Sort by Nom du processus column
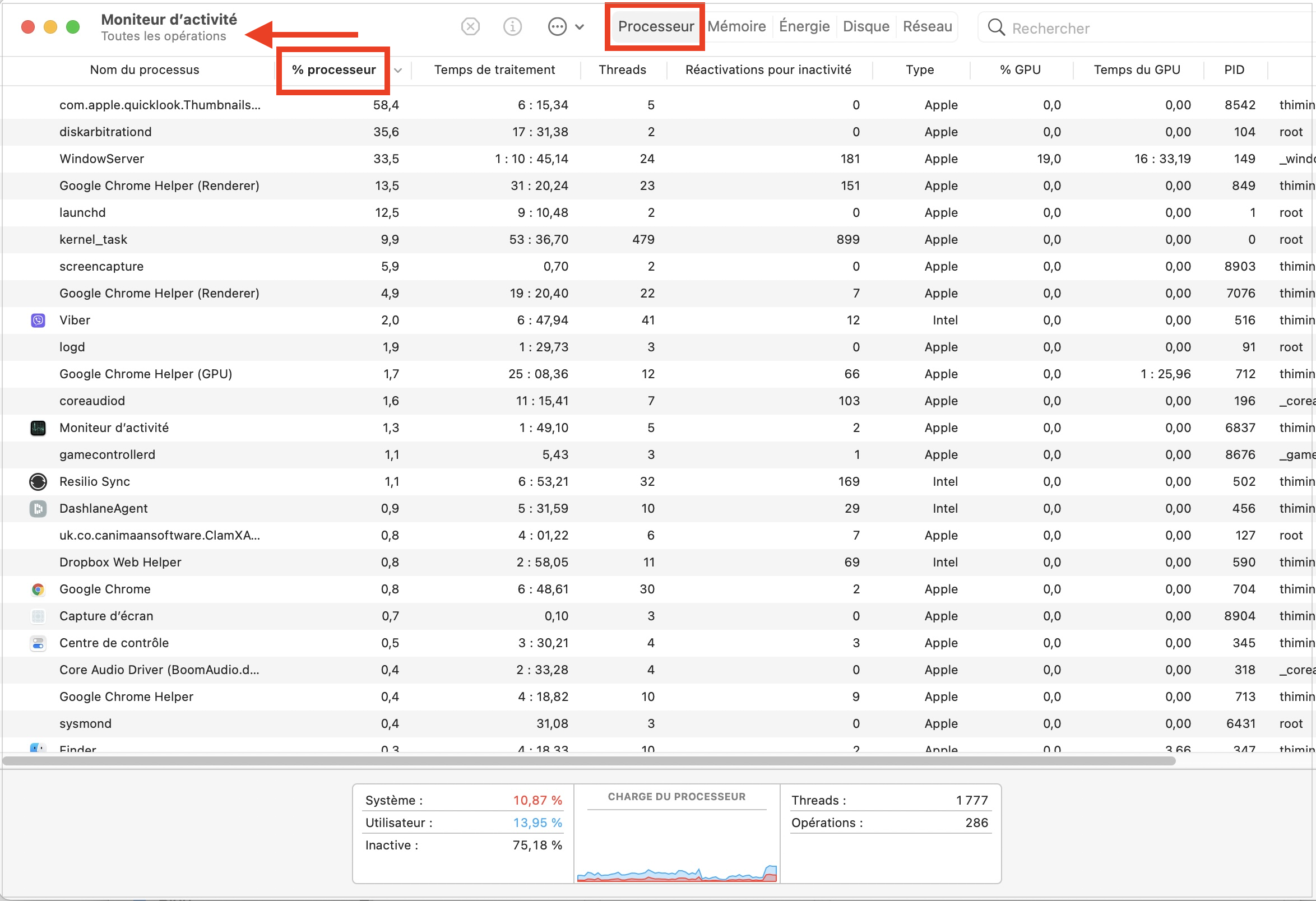 [x=145, y=69]
